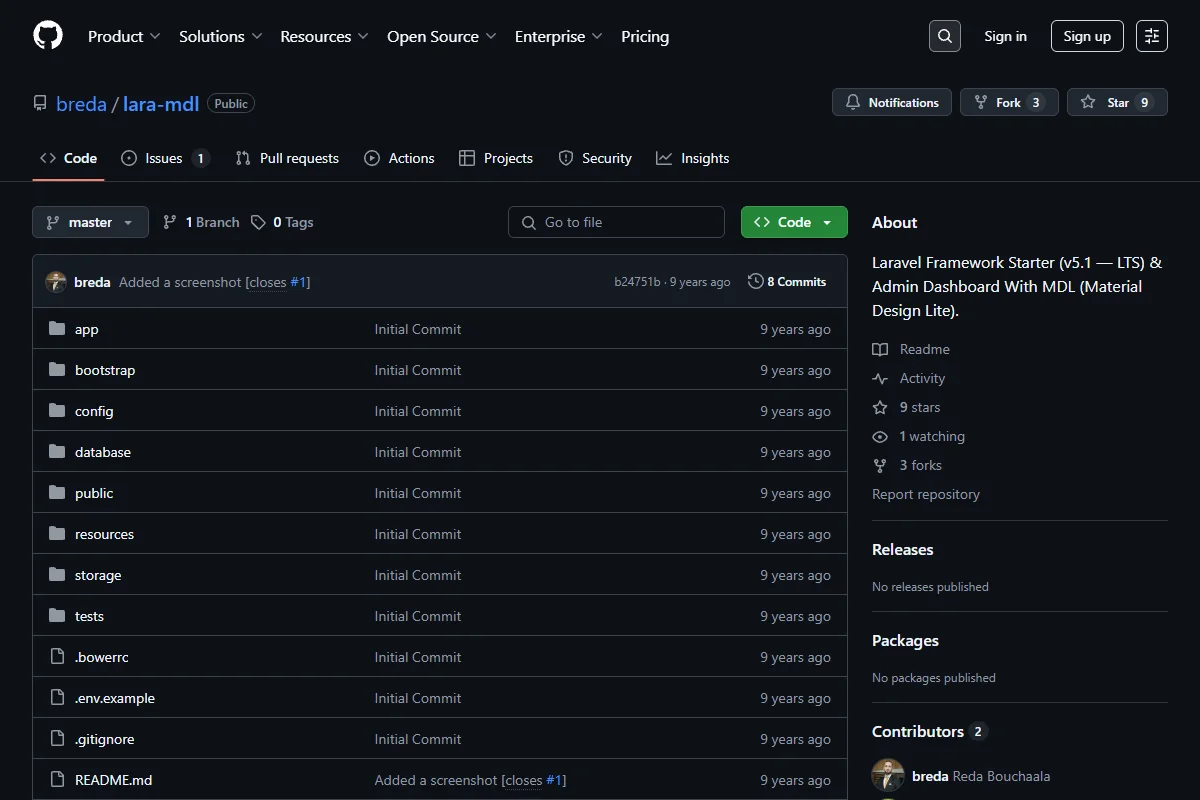
Task: Click the Go to file field
Action: pos(616,222)
